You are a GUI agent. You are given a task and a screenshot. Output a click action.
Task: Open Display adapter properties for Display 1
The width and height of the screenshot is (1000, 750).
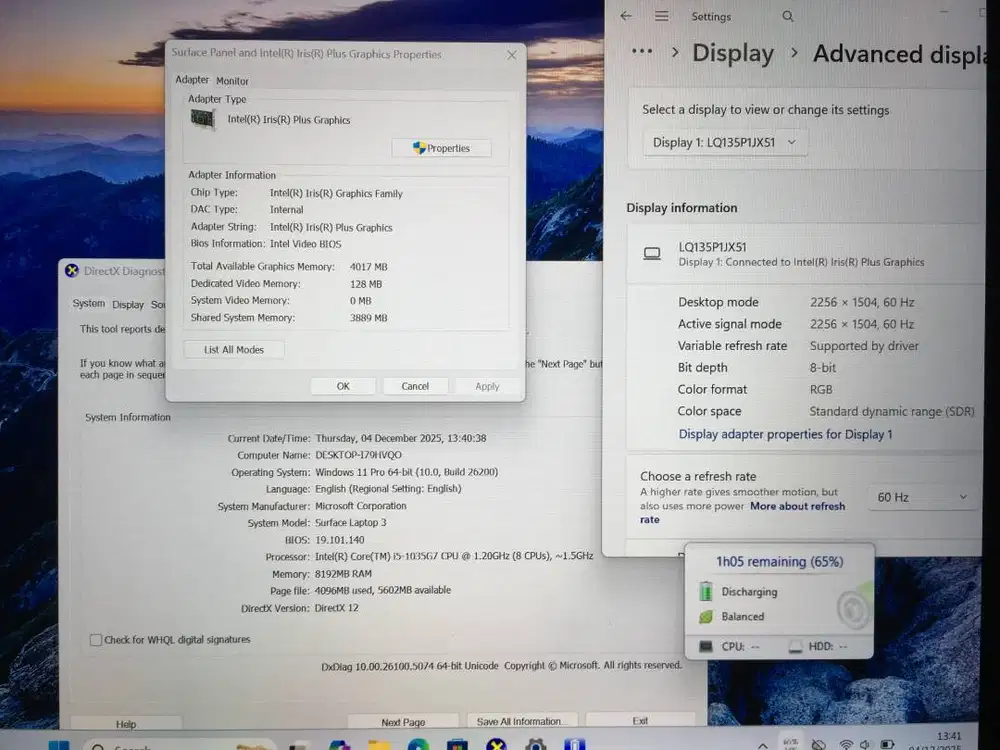(785, 434)
